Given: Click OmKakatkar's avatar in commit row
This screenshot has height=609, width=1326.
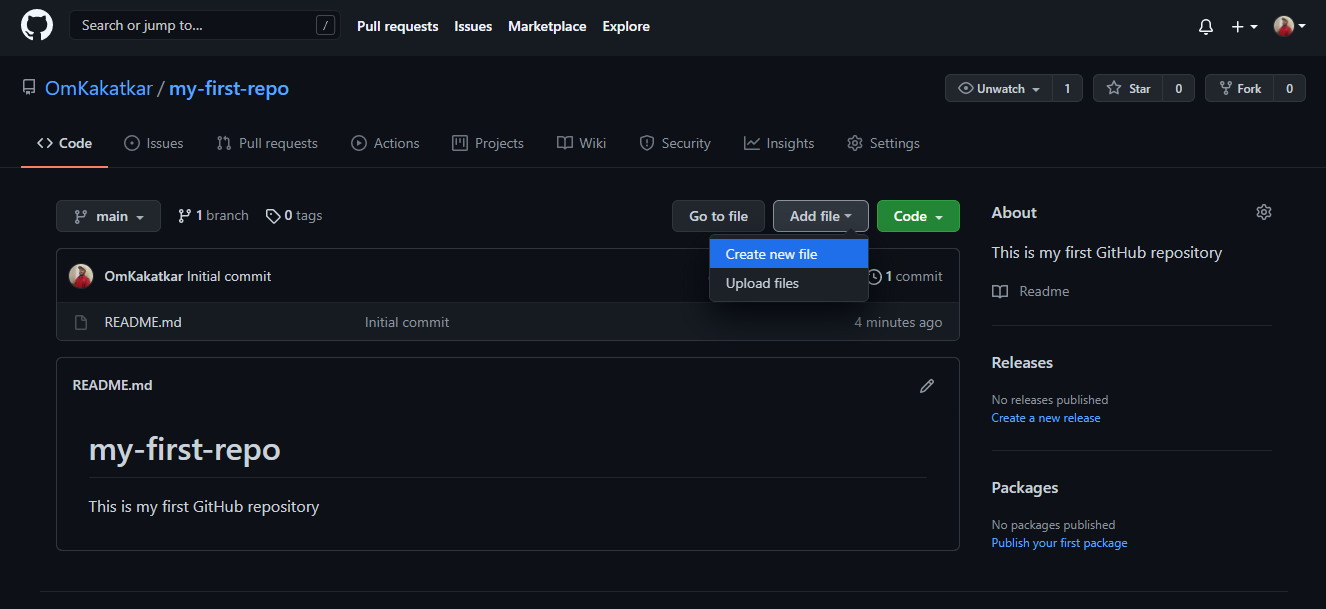Looking at the screenshot, I should coord(81,276).
